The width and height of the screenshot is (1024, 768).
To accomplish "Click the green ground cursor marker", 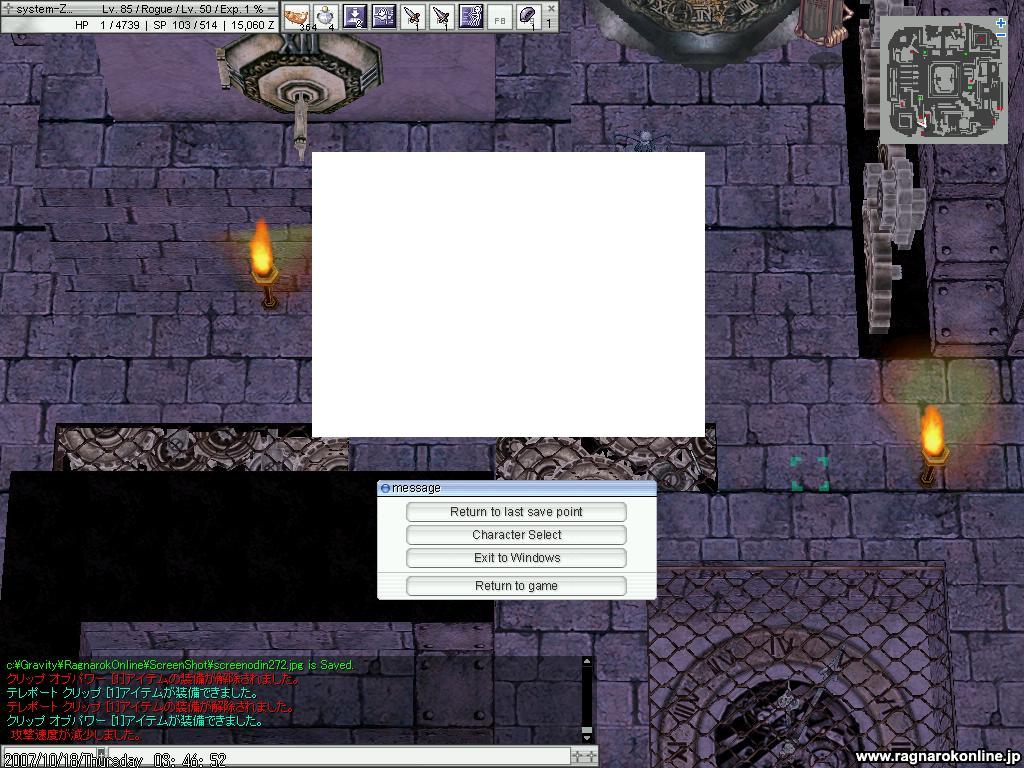I will [x=809, y=473].
